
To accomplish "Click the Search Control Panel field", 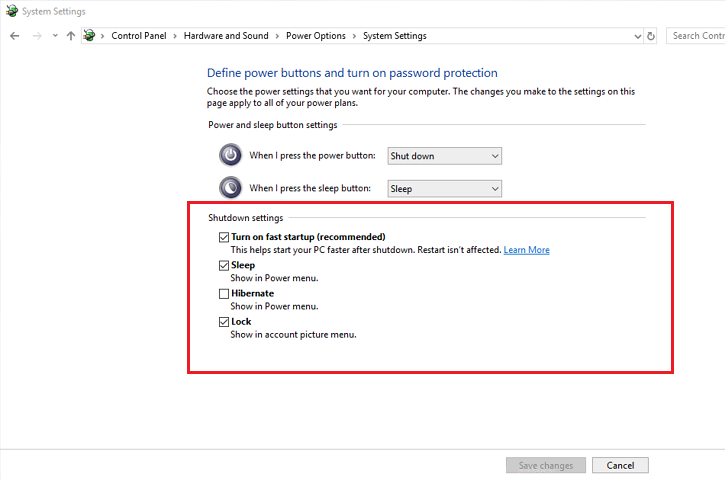I will 698,36.
